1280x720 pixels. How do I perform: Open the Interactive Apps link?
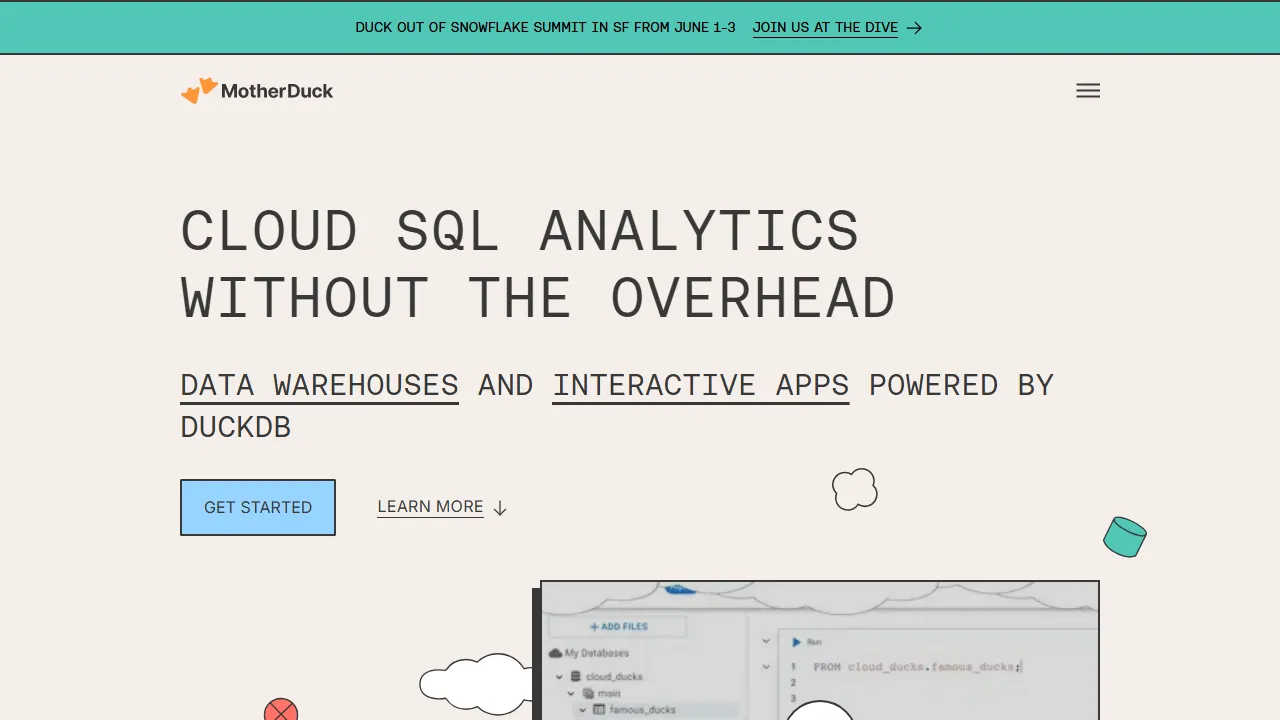[x=701, y=385]
